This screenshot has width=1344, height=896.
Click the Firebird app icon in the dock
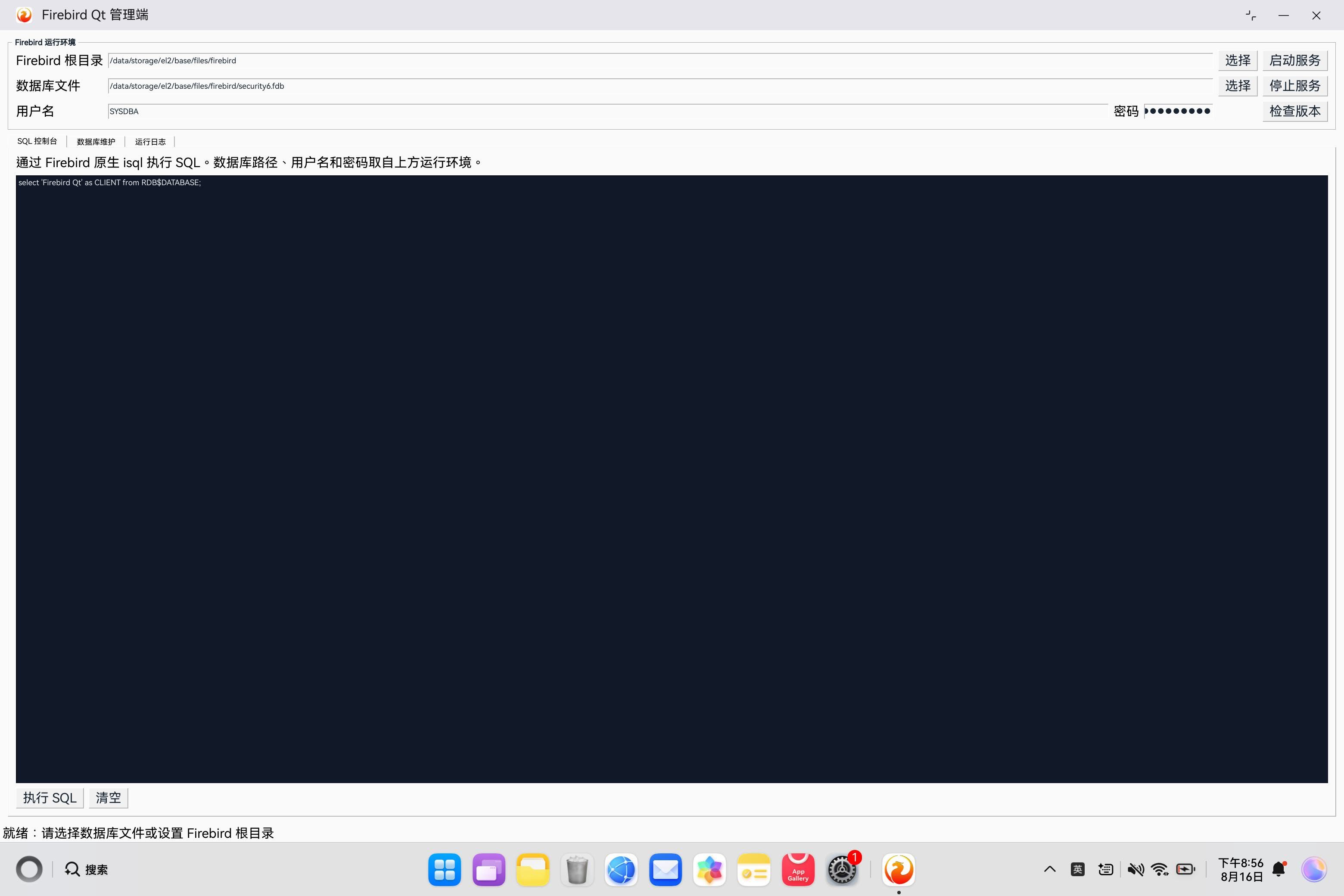point(898,870)
